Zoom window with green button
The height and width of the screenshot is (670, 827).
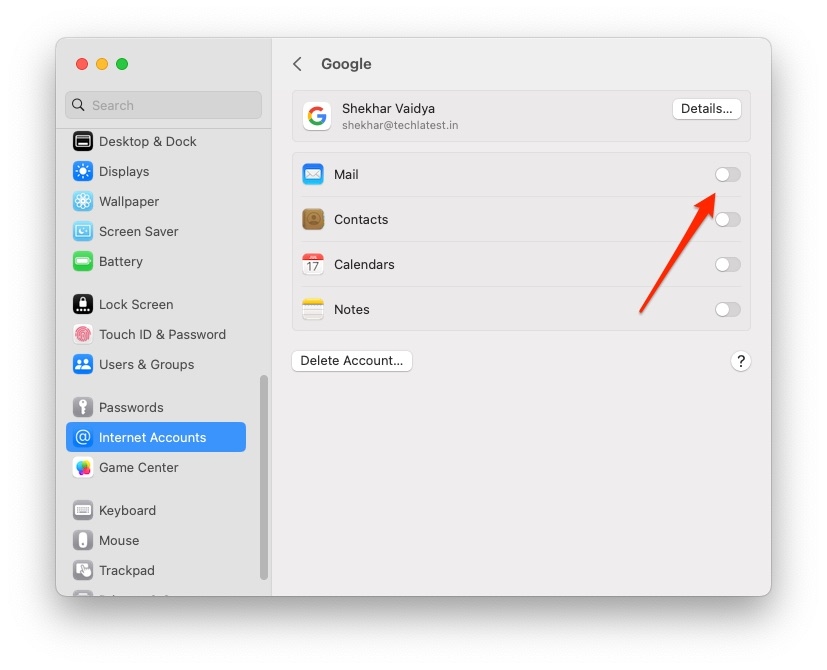tap(122, 64)
